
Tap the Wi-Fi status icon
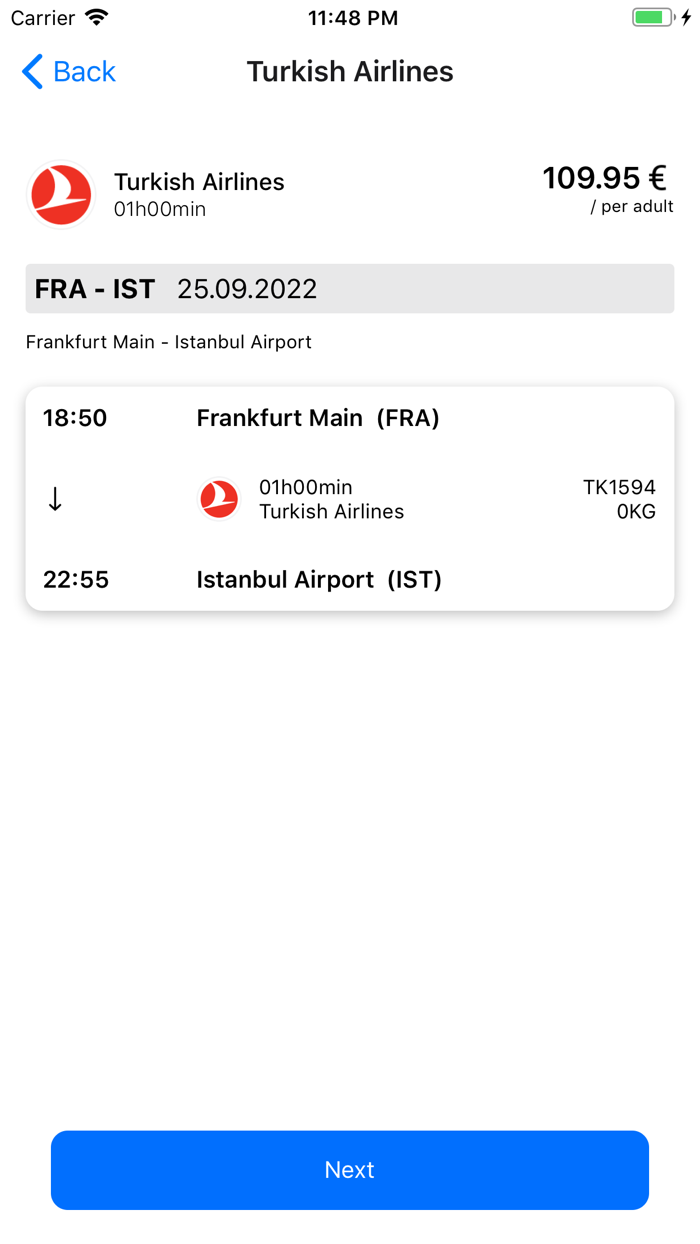[97, 18]
